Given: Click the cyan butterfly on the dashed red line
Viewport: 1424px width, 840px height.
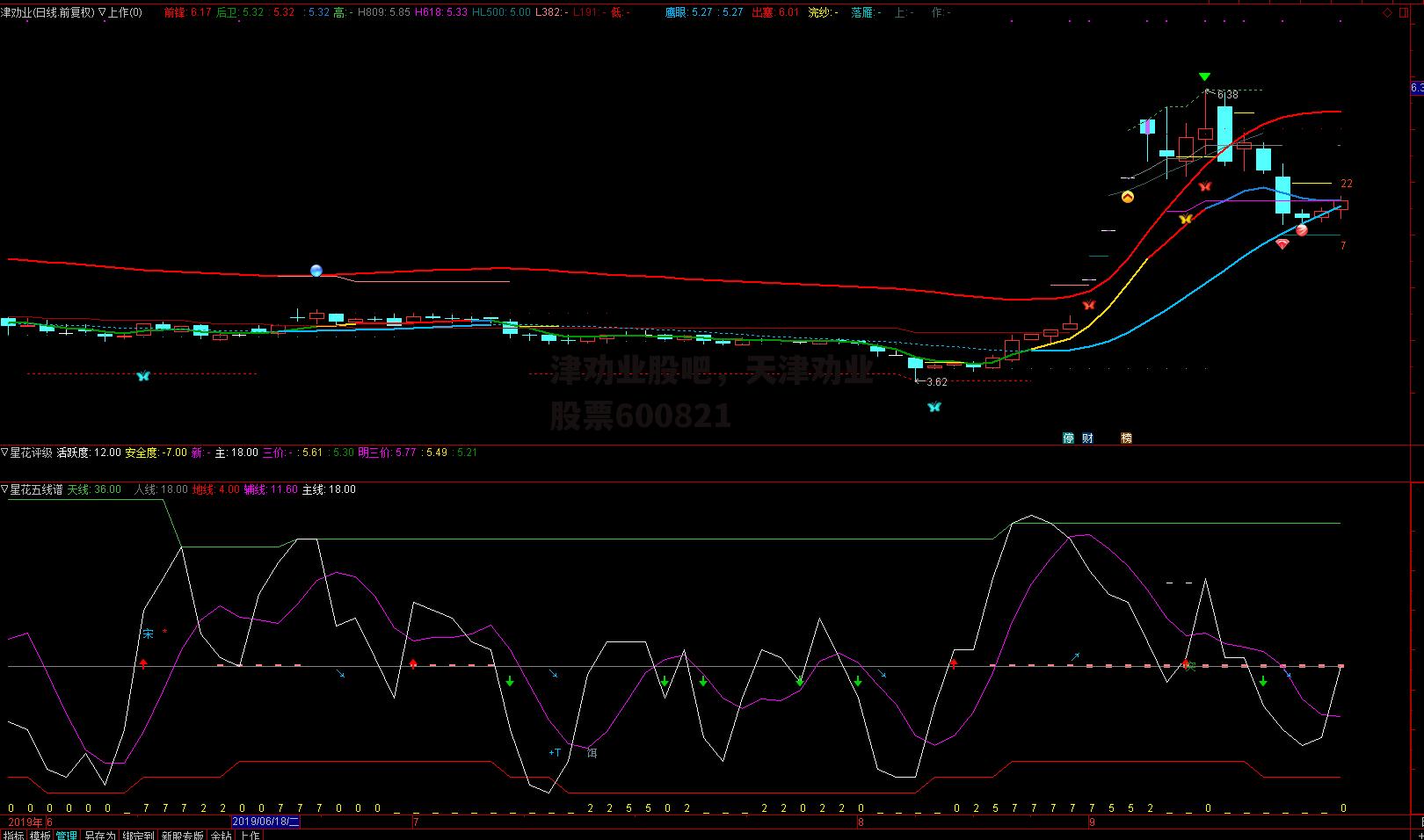Looking at the screenshot, I should [143, 376].
